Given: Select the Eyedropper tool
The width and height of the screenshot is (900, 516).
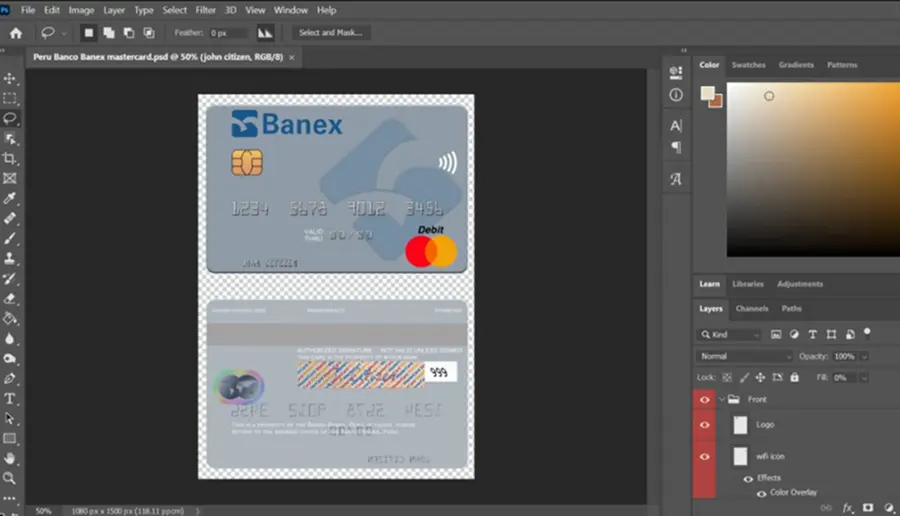Looking at the screenshot, I should pos(10,199).
